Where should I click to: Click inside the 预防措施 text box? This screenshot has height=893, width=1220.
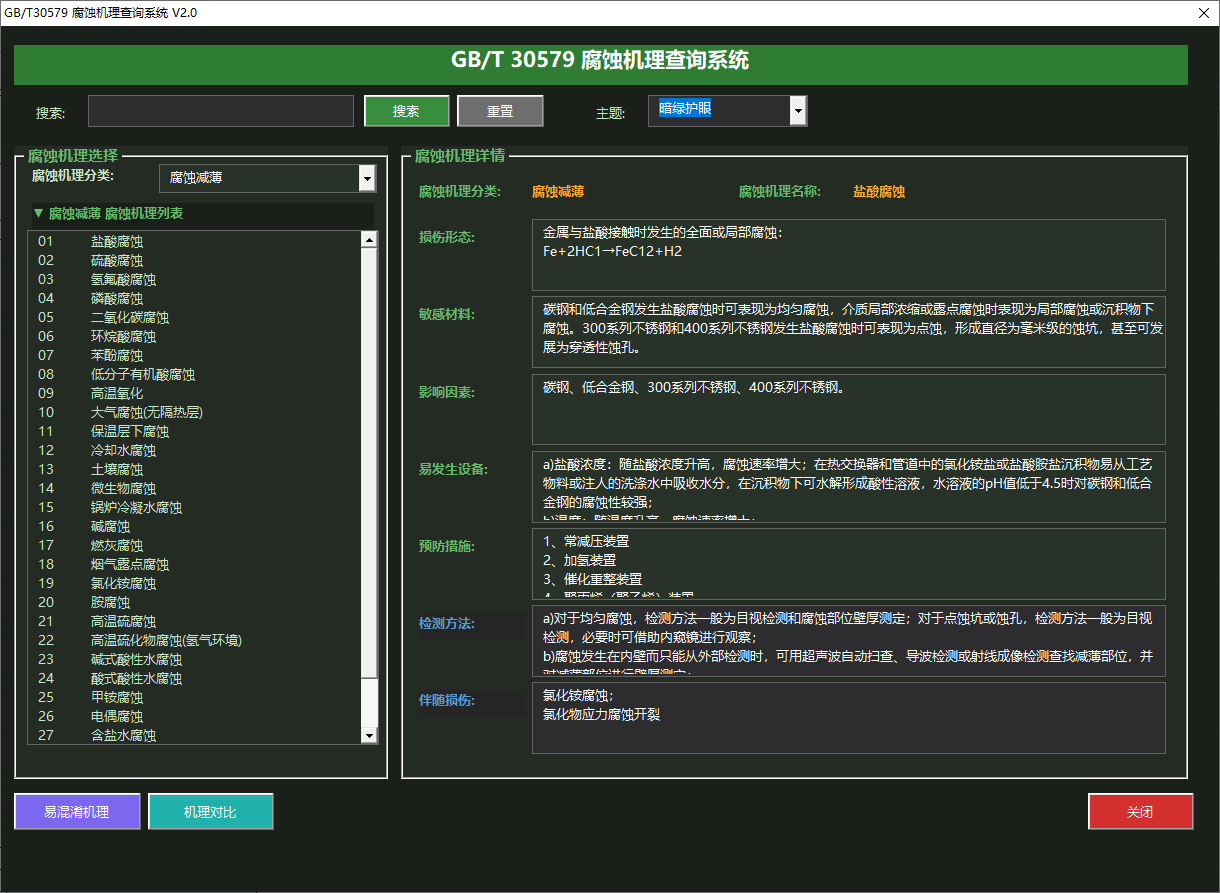[x=849, y=563]
